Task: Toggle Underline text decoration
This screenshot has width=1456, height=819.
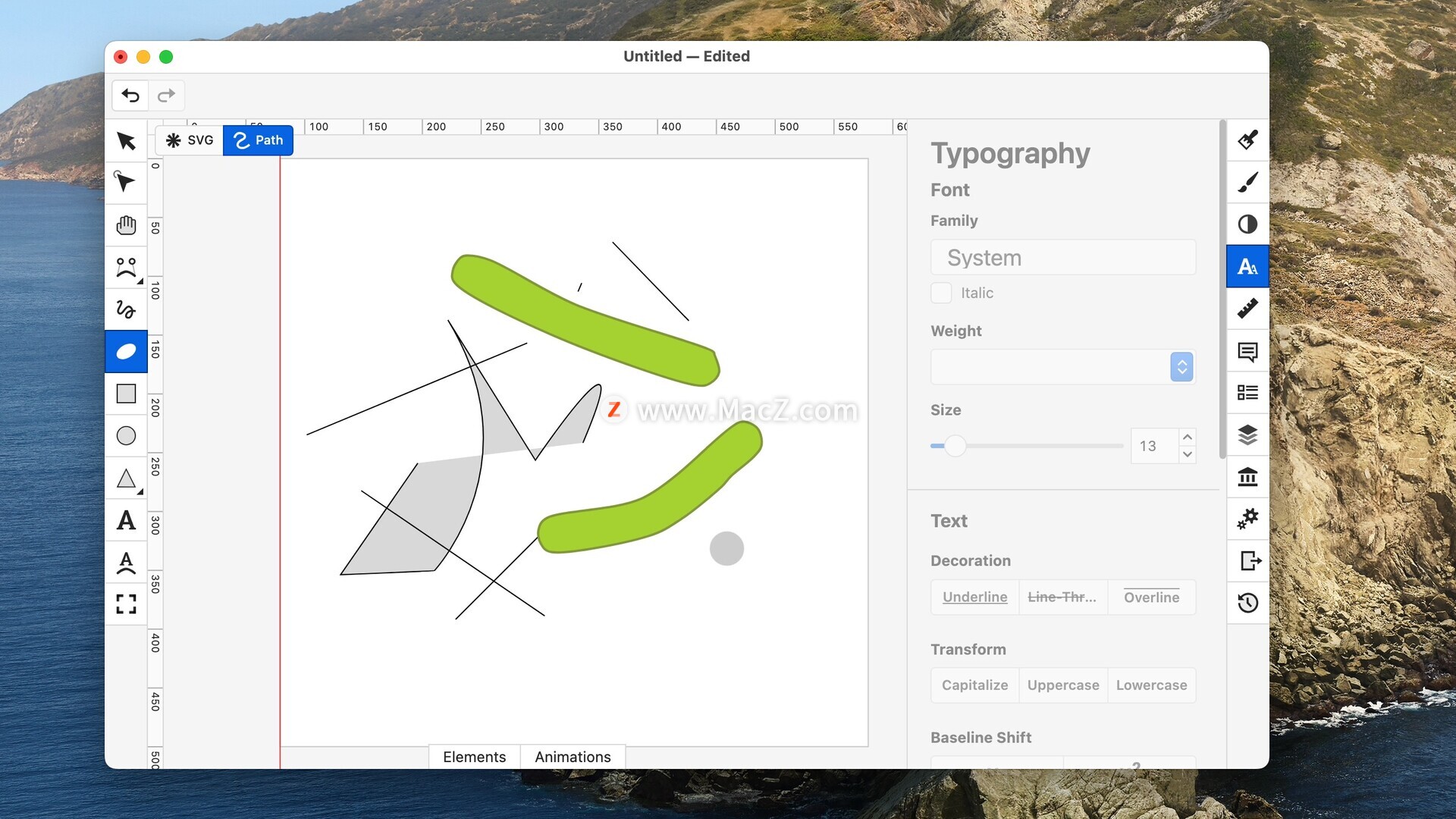Action: 974,598
